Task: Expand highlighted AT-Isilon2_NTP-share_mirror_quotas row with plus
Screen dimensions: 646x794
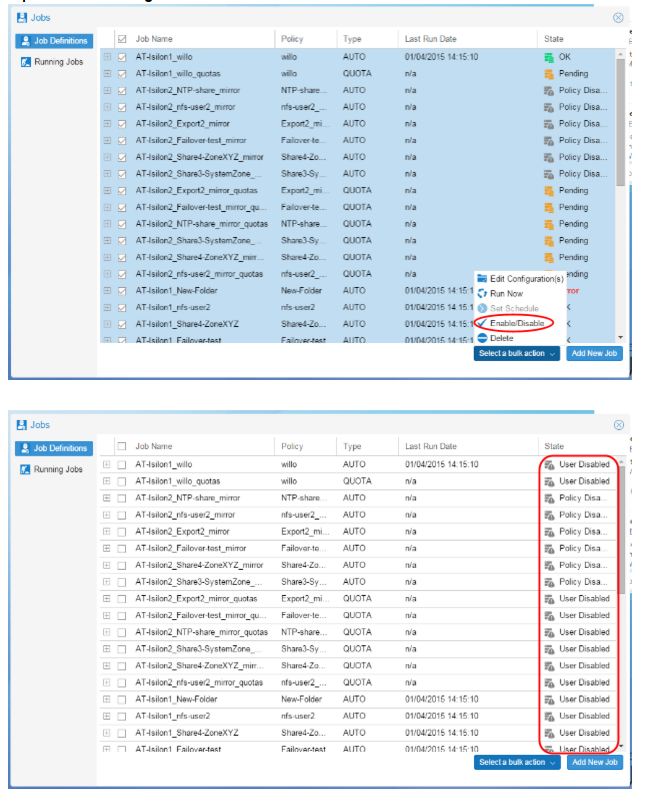Action: 107,224
